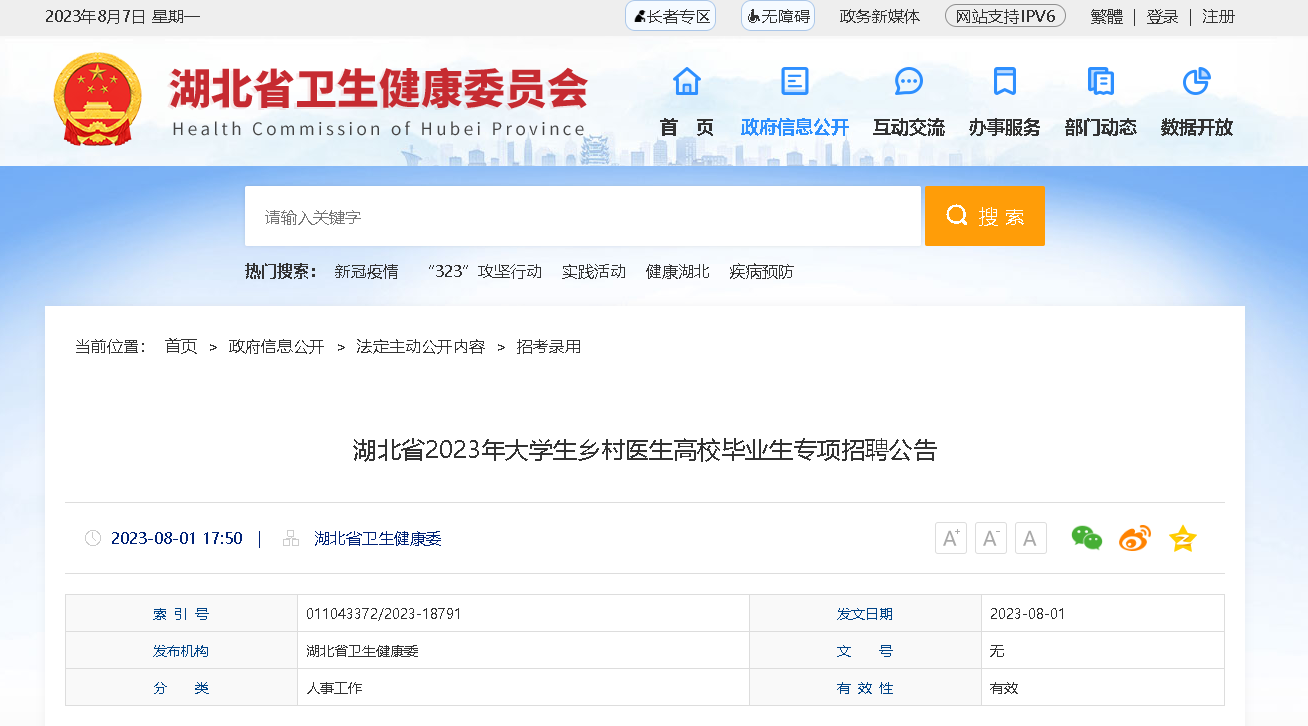The width and height of the screenshot is (1308, 726).
Task: Reset font size with A button
Action: coord(1030,538)
